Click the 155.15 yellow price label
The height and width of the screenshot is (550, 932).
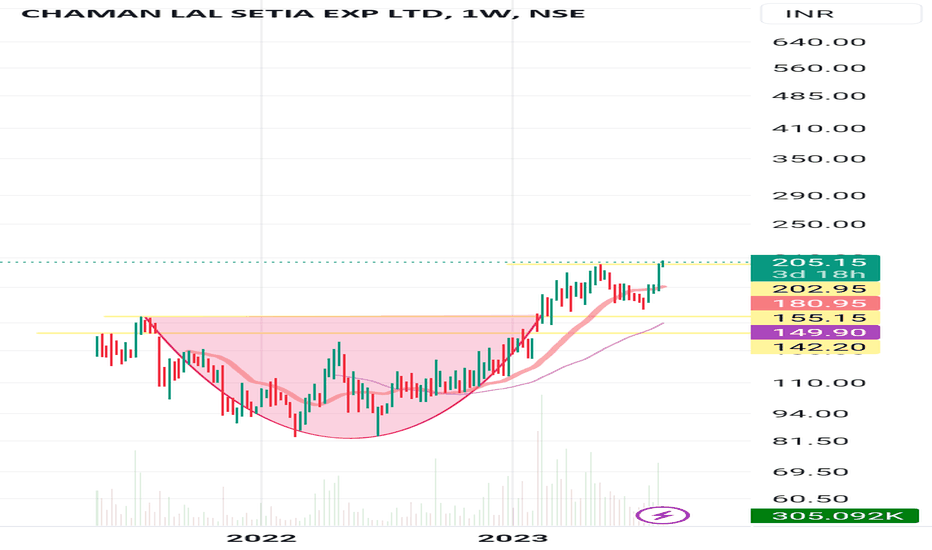coord(815,318)
